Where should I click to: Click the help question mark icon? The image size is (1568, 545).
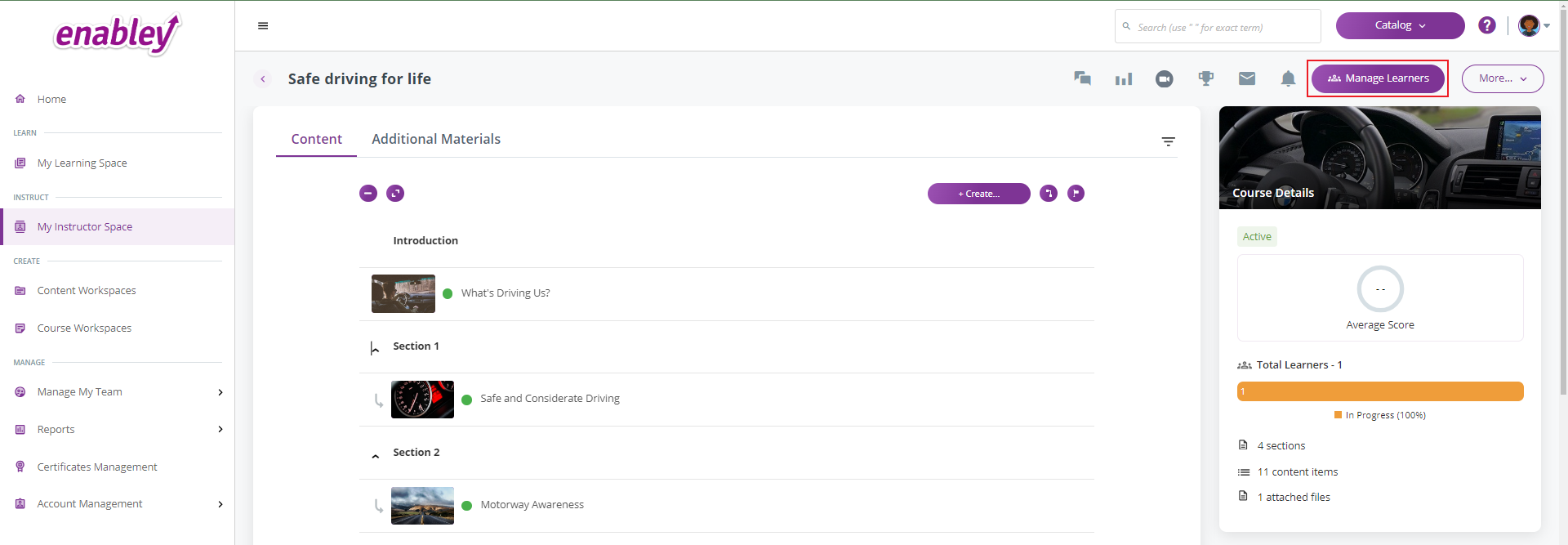pyautogui.click(x=1487, y=25)
